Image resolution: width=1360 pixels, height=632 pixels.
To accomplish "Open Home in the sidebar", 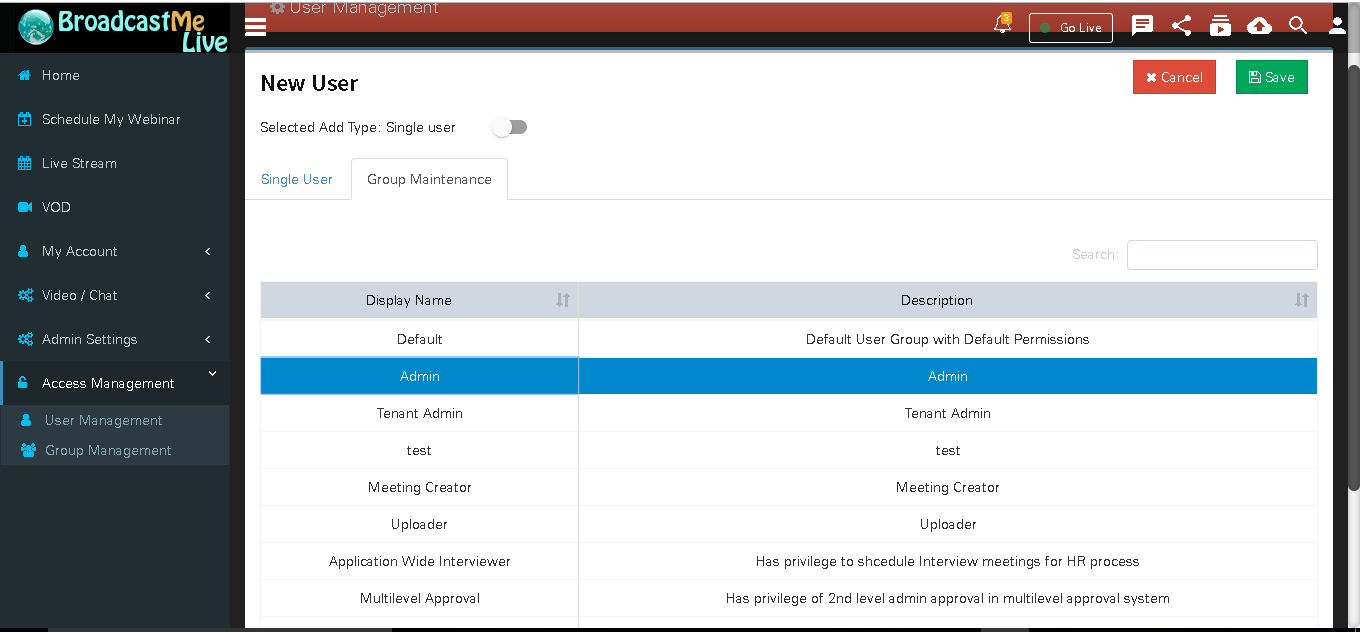I will pyautogui.click(x=61, y=75).
